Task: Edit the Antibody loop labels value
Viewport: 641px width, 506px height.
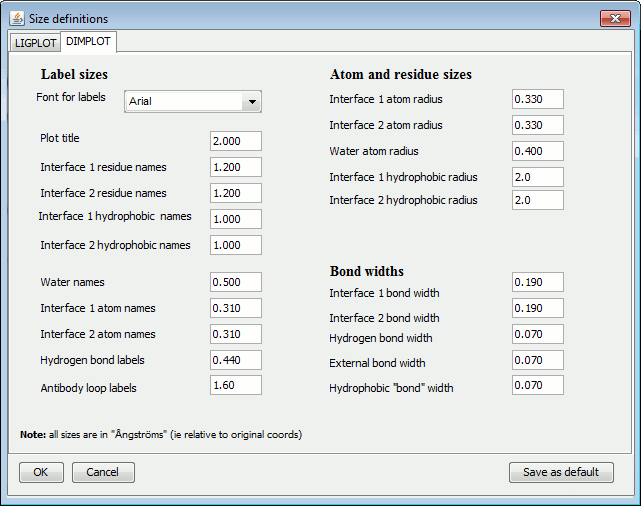Action: pyautogui.click(x=236, y=385)
